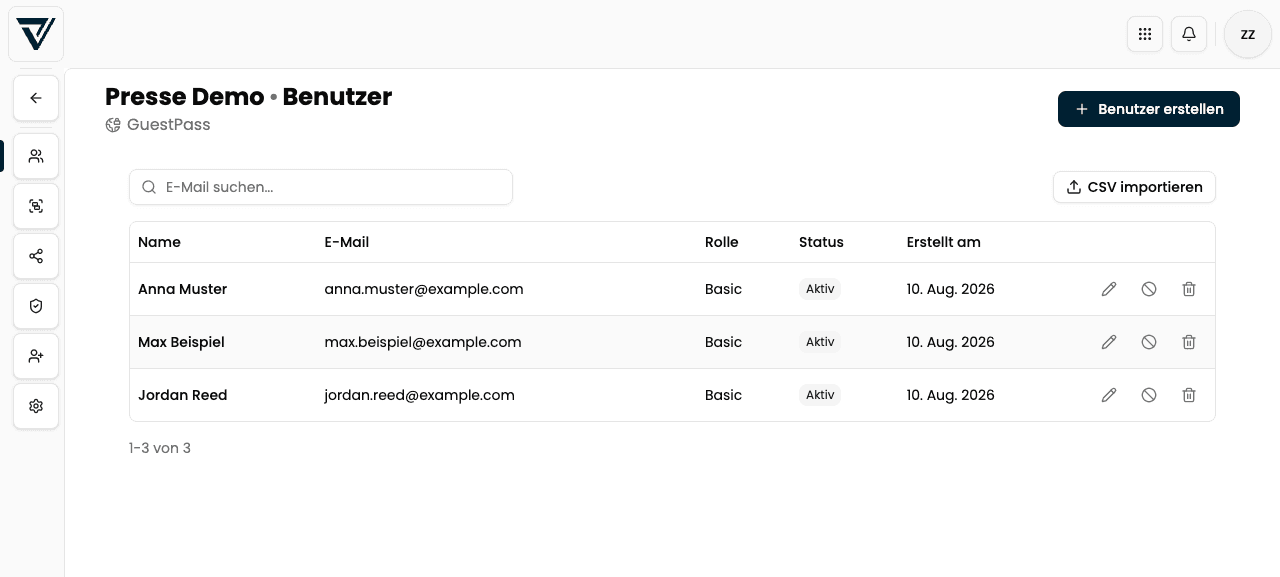Click the Basic role of Max Beispiel
The height and width of the screenshot is (577, 1280).
click(x=724, y=342)
